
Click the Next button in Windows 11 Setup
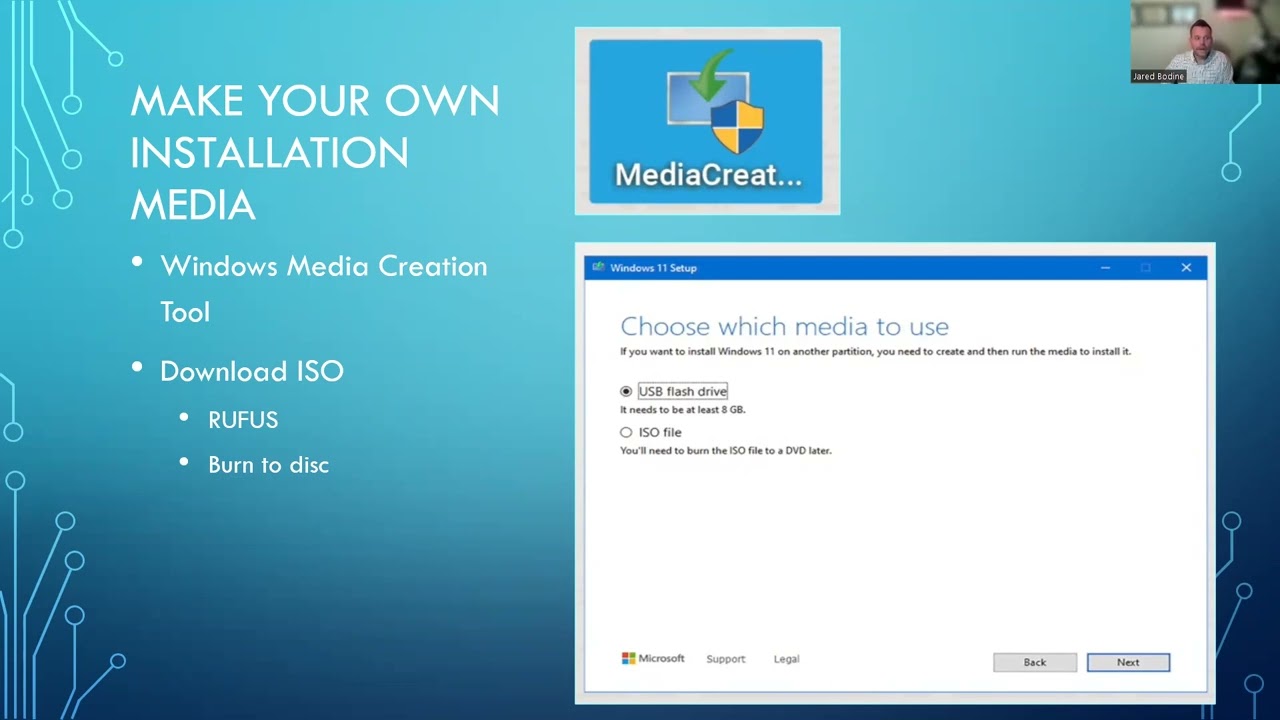pyautogui.click(x=1128, y=662)
